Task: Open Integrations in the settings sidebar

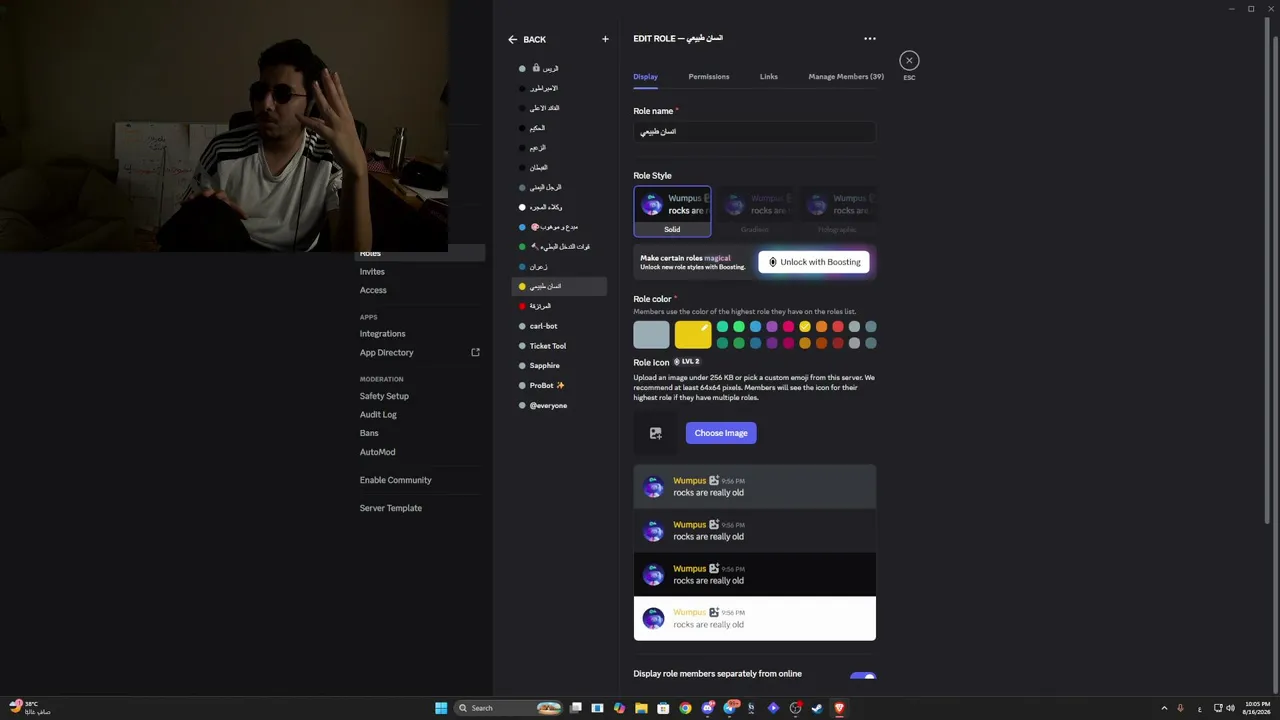Action: coord(383,334)
